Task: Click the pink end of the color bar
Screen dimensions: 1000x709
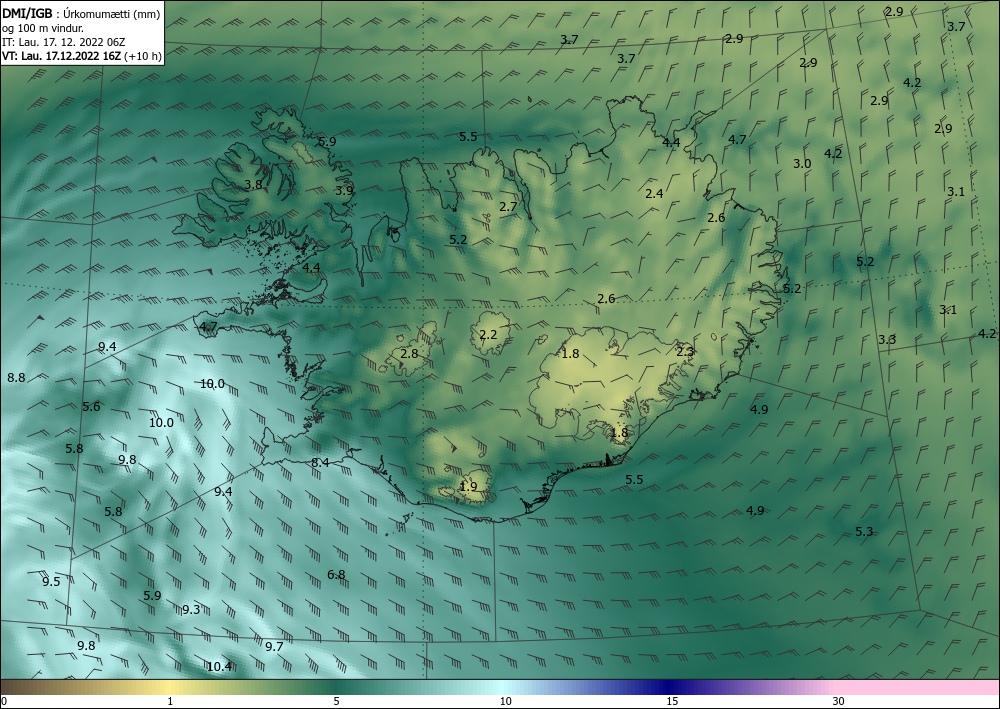Action: click(918, 687)
